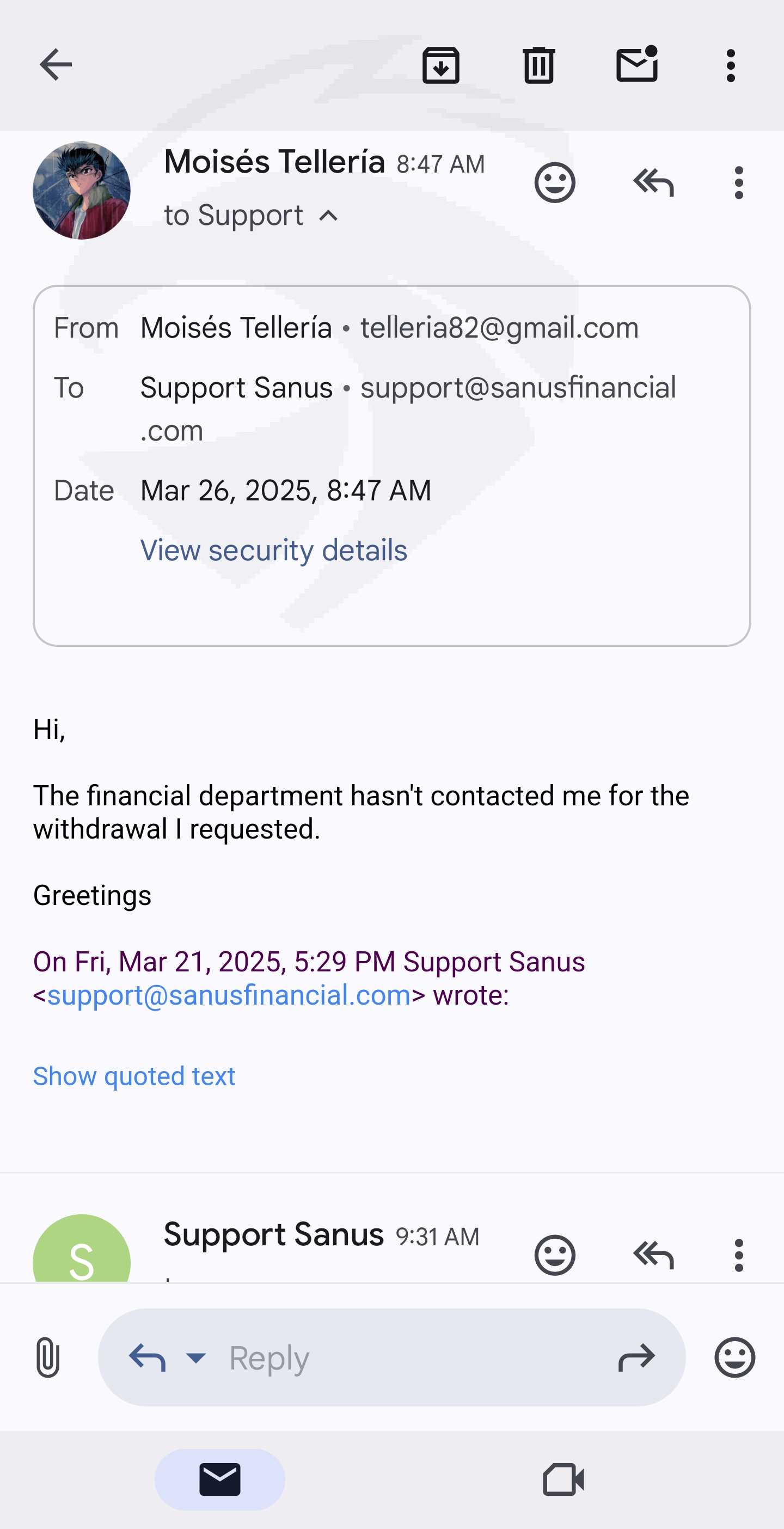Open the top-right overflow menu
Screen dimensions: 784x1529
731,65
